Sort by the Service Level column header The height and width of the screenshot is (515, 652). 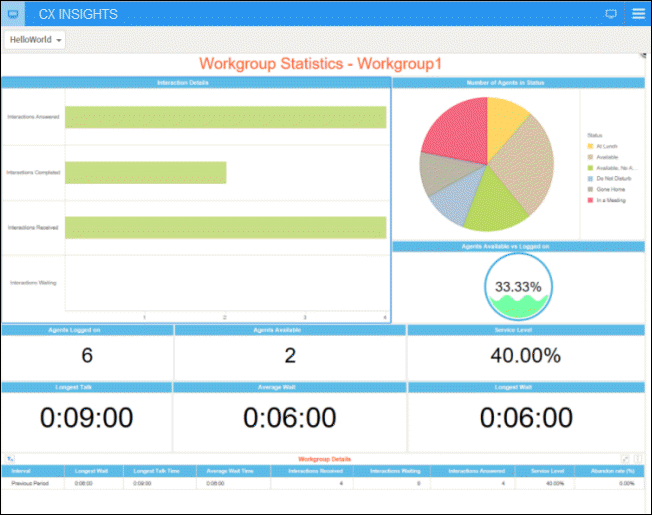pos(549,469)
